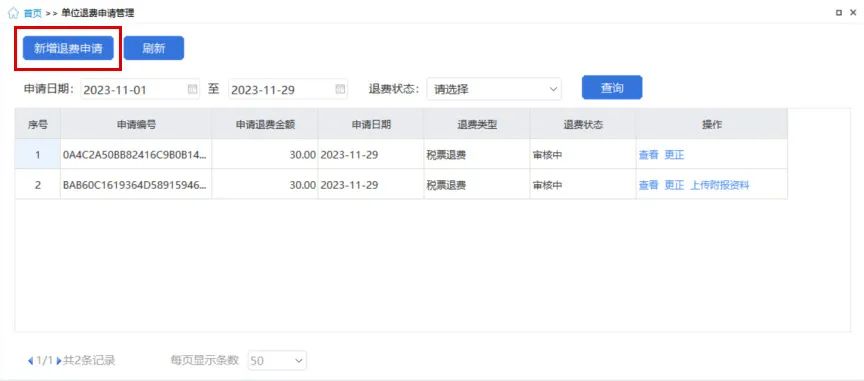Focus the start date field 2023-11-01

[x=141, y=89]
